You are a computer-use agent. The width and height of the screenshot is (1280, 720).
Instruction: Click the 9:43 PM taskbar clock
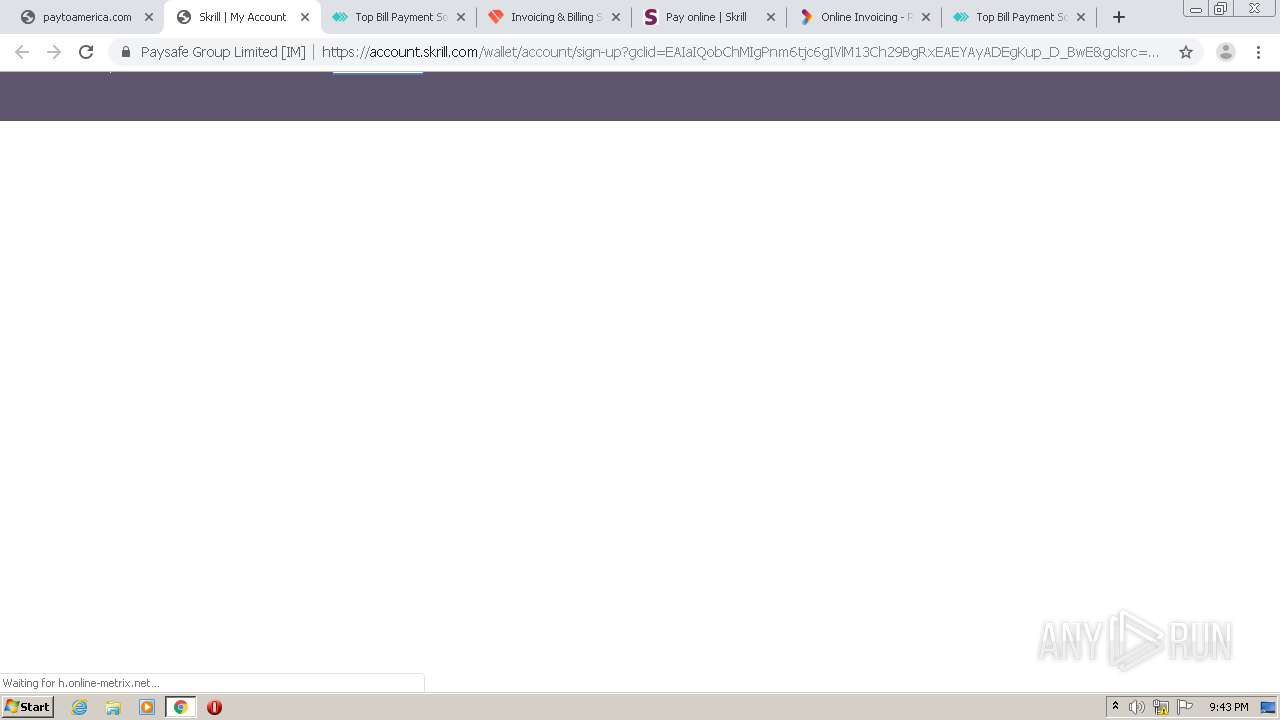click(1228, 707)
